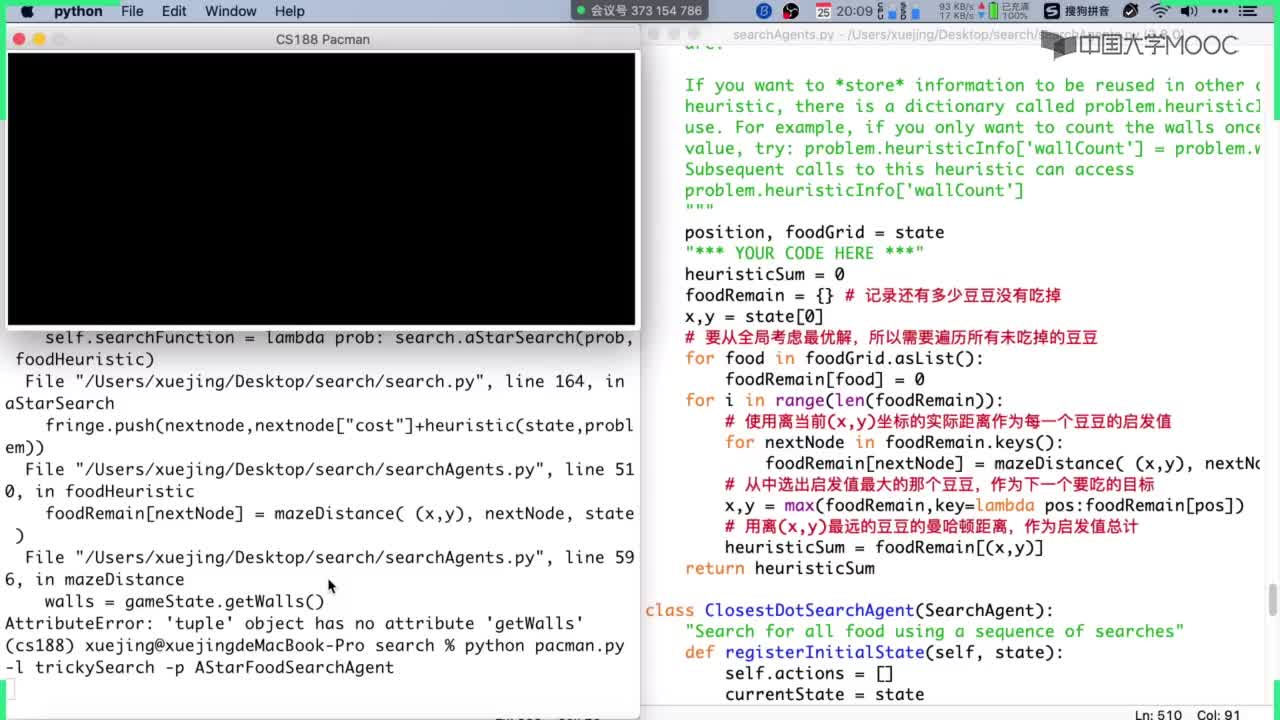Viewport: 1280px width, 720px height.
Task: Click the editor's vertical scrollbar thumb
Action: pos(1272,600)
